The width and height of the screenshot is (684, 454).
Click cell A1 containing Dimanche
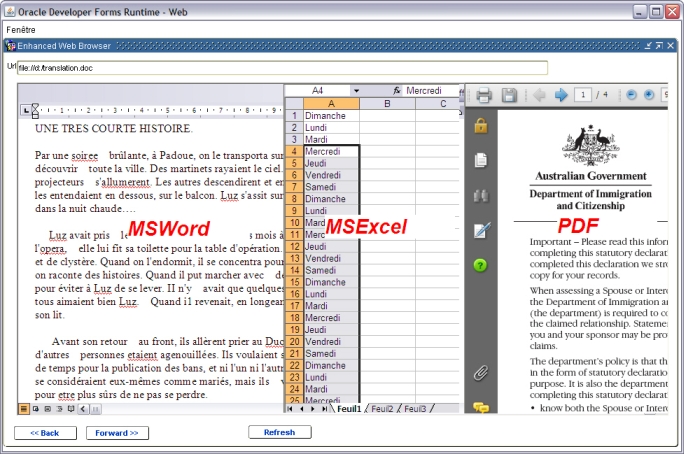tap(332, 116)
